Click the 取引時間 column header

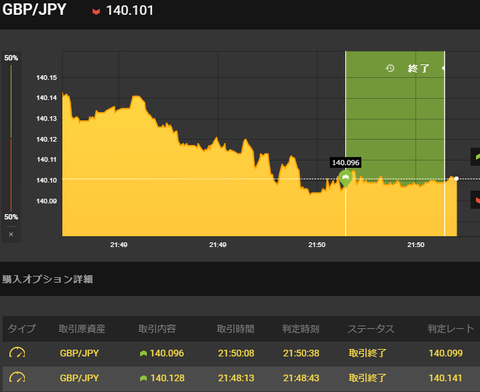(x=236, y=329)
